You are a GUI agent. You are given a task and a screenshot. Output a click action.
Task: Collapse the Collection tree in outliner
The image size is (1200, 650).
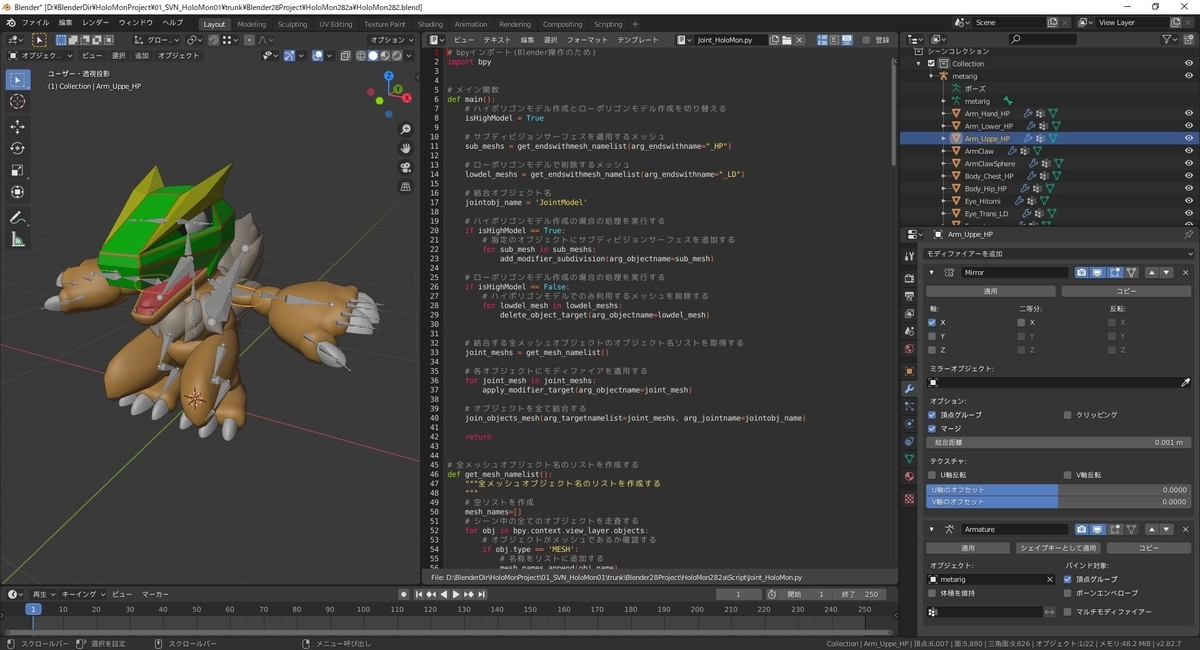pyautogui.click(x=920, y=63)
